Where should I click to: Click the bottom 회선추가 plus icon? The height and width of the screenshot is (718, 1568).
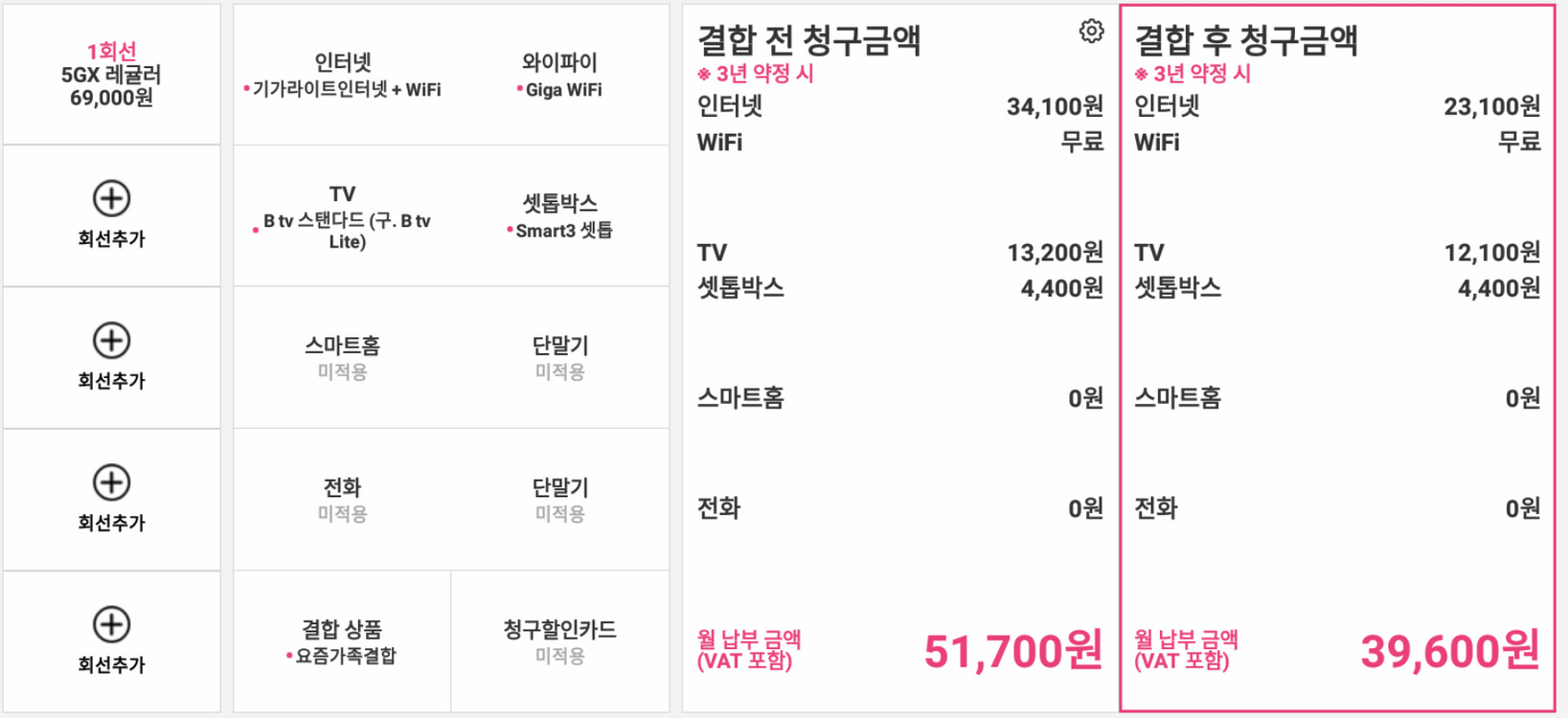point(113,624)
